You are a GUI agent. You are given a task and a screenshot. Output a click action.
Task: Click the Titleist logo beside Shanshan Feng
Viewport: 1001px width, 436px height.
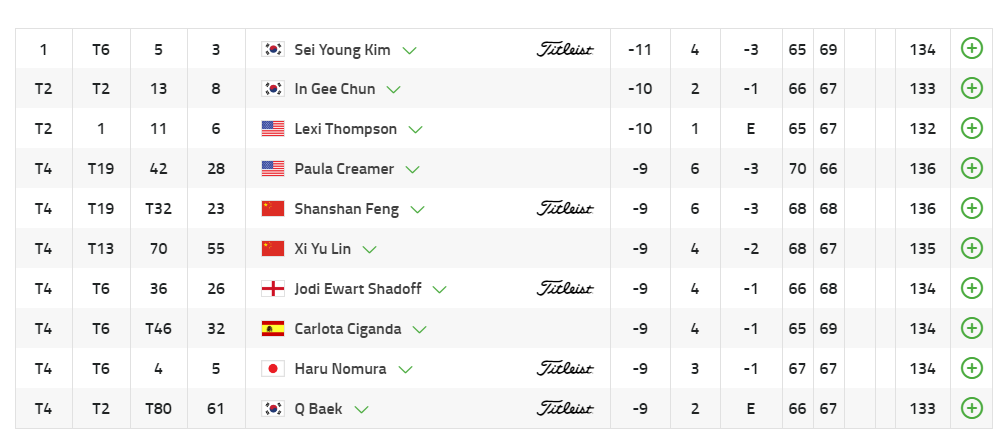[x=565, y=209]
